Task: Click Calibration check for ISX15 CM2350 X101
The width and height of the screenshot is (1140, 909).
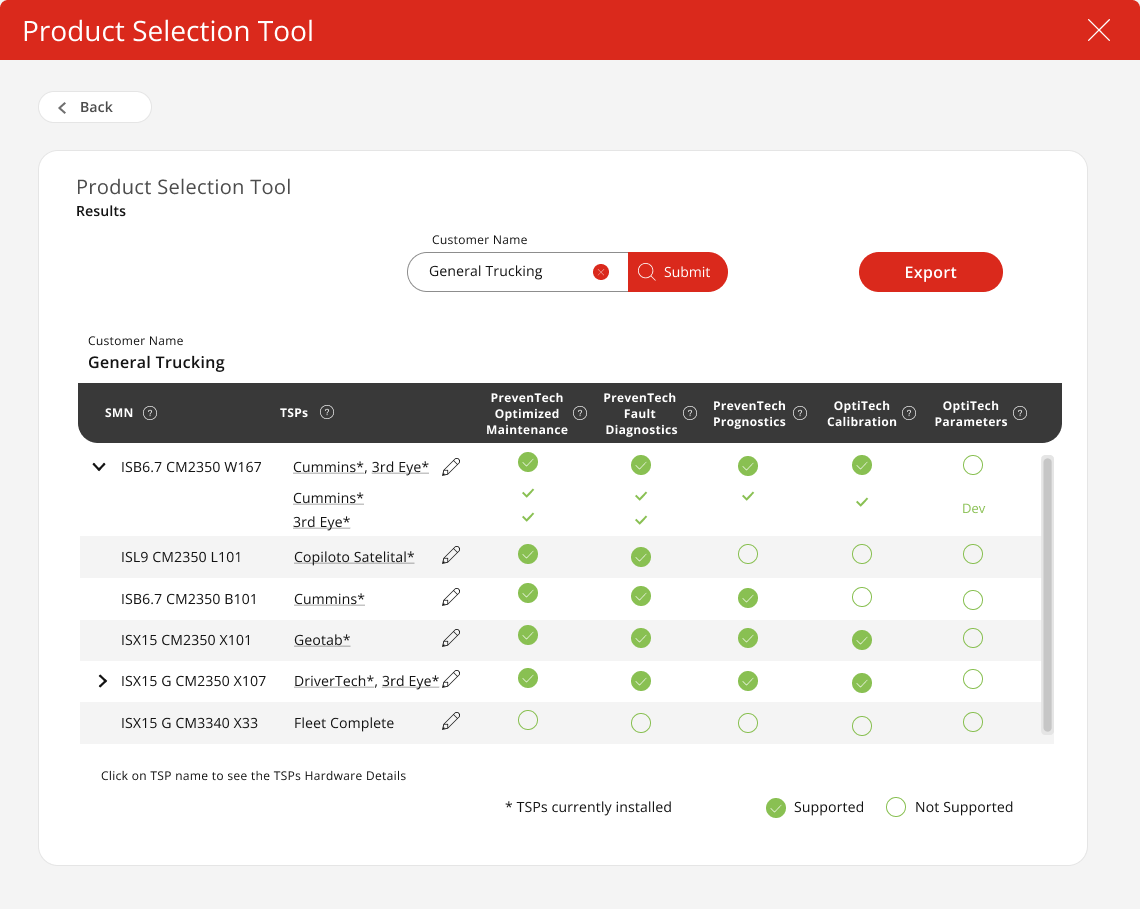Action: pos(862,640)
